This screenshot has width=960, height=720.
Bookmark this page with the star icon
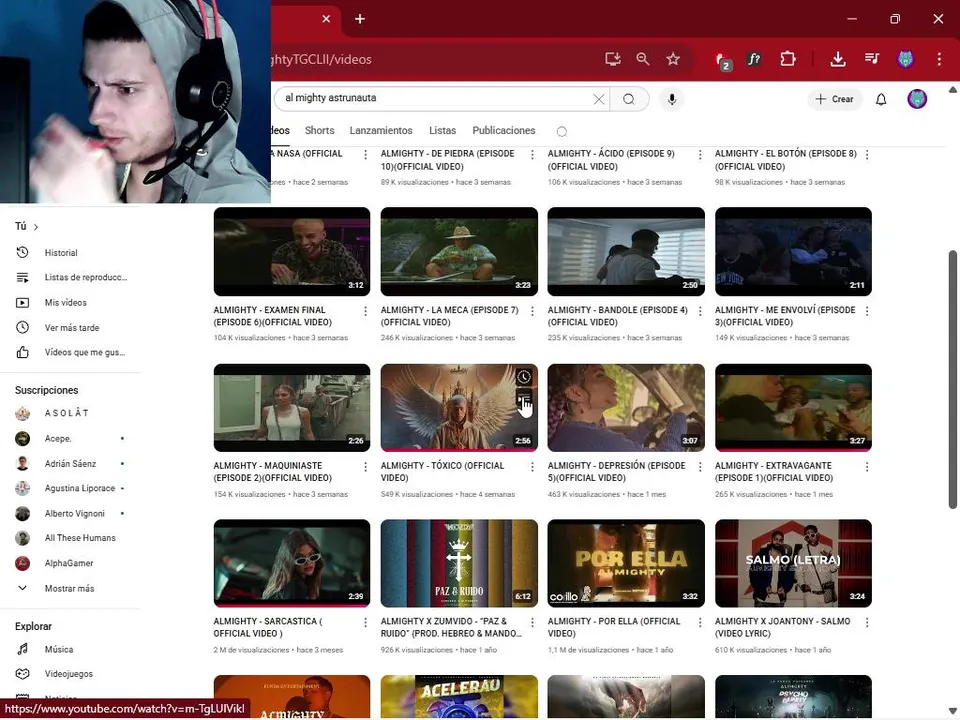673,59
